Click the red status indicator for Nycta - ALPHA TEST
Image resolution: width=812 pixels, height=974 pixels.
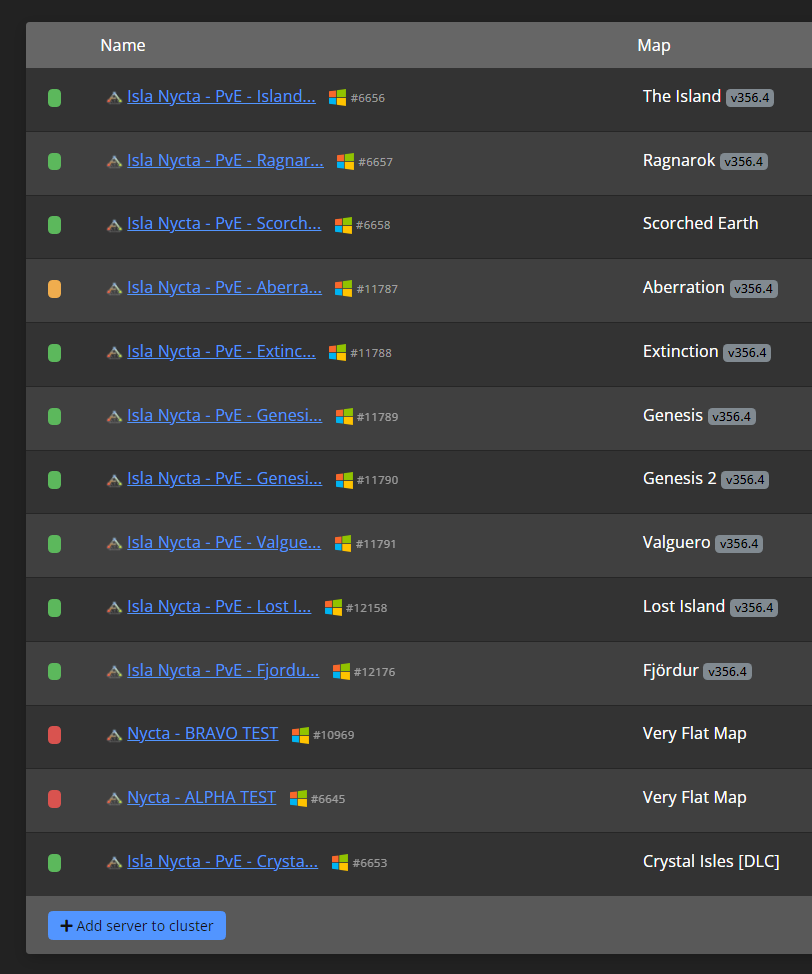coord(54,798)
